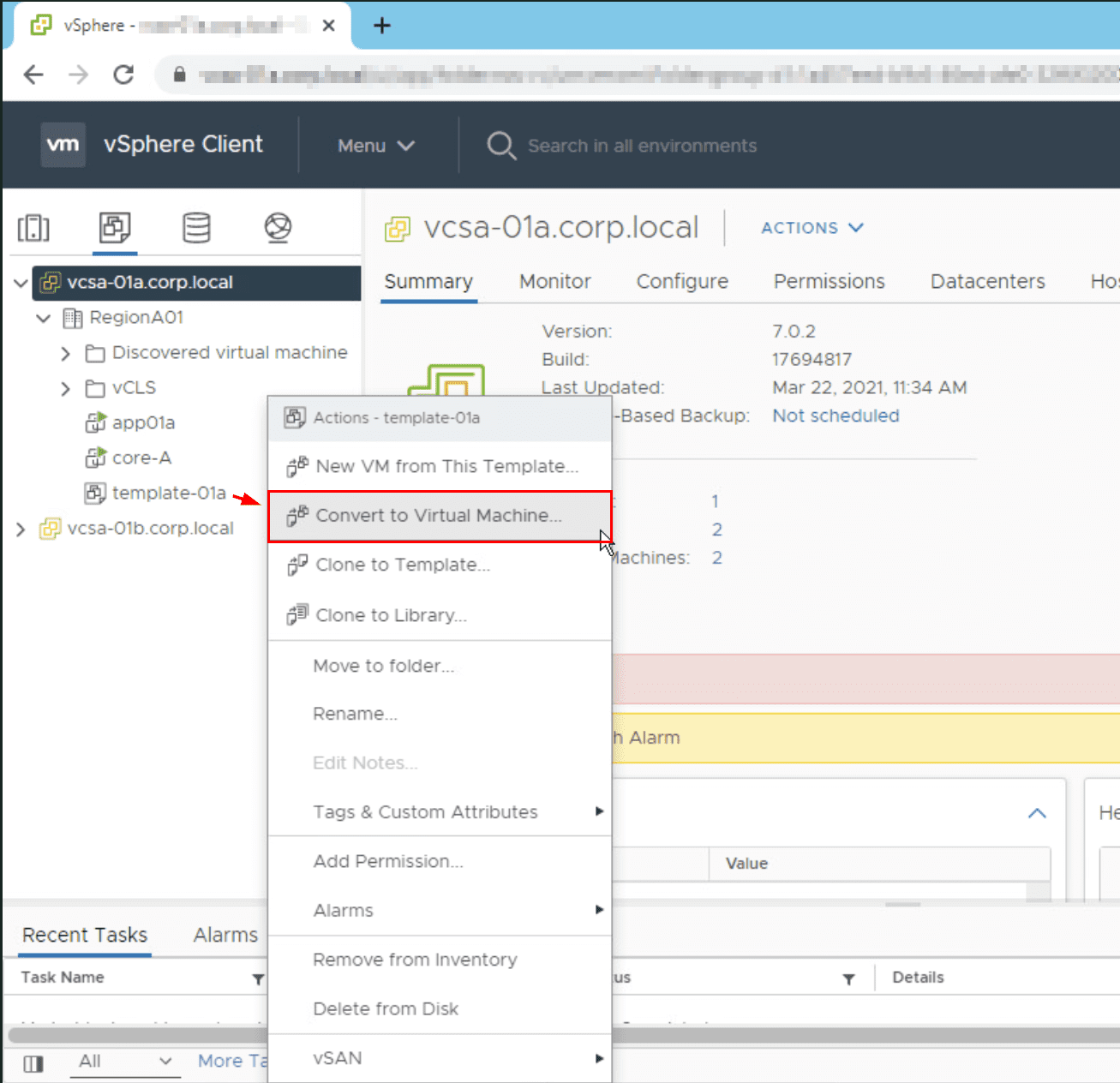Open Tags & Custom Attributes submenu
1120x1083 pixels.
[440, 812]
